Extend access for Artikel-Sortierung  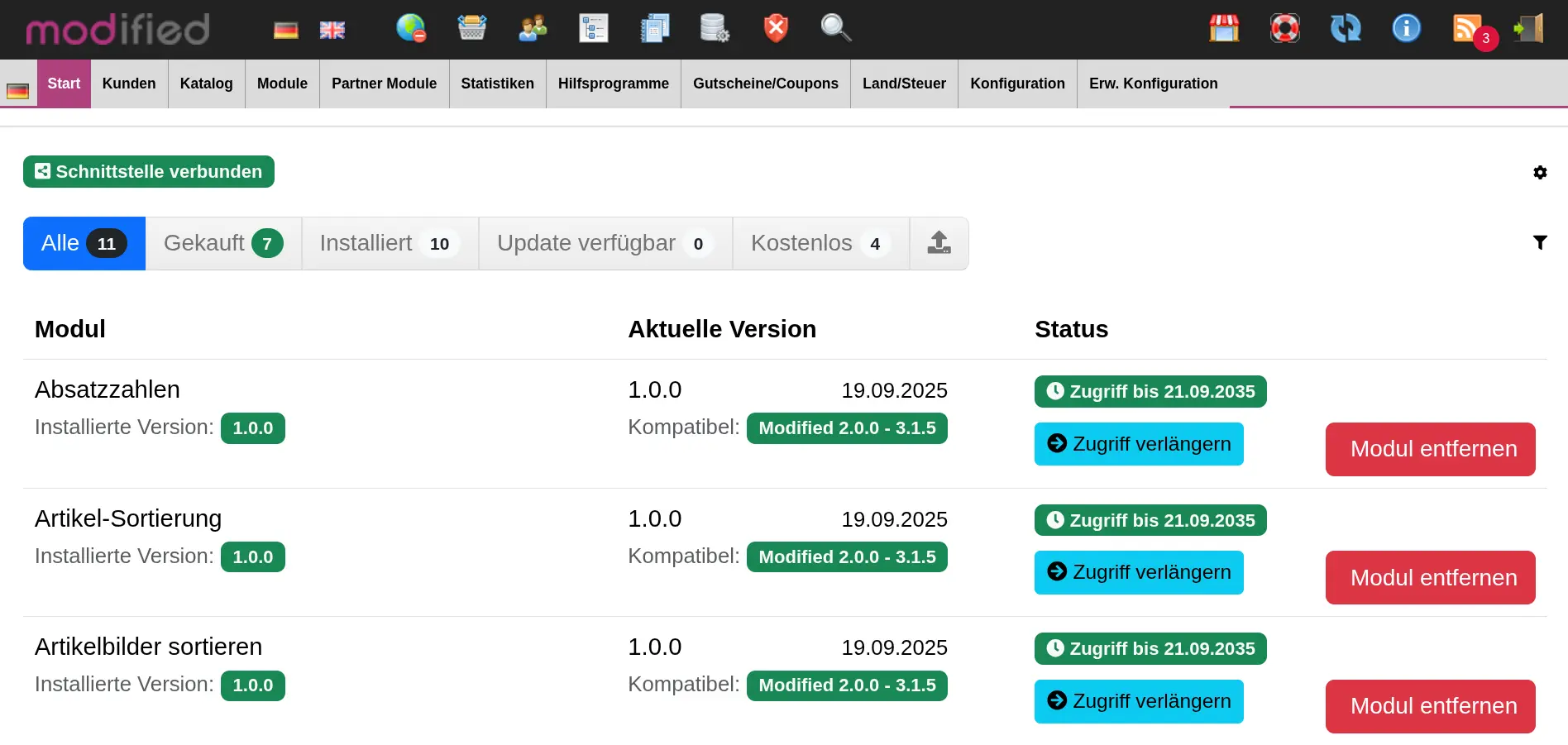click(x=1139, y=572)
